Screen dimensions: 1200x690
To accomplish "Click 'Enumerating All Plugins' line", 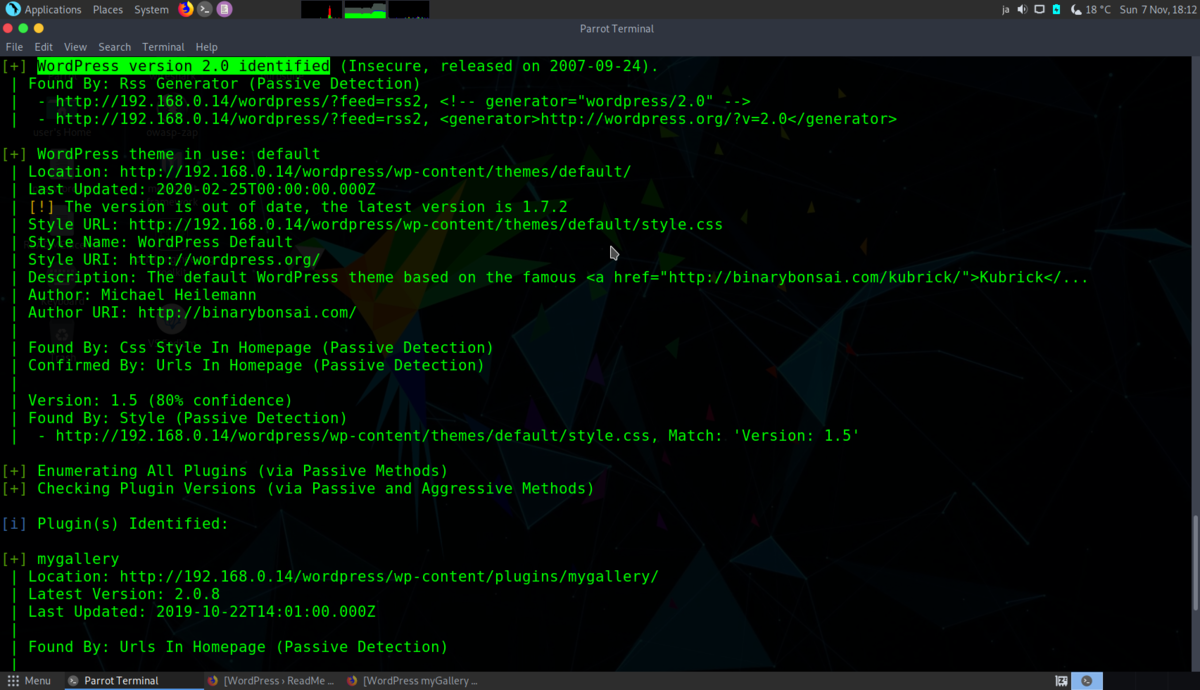I will [242, 471].
